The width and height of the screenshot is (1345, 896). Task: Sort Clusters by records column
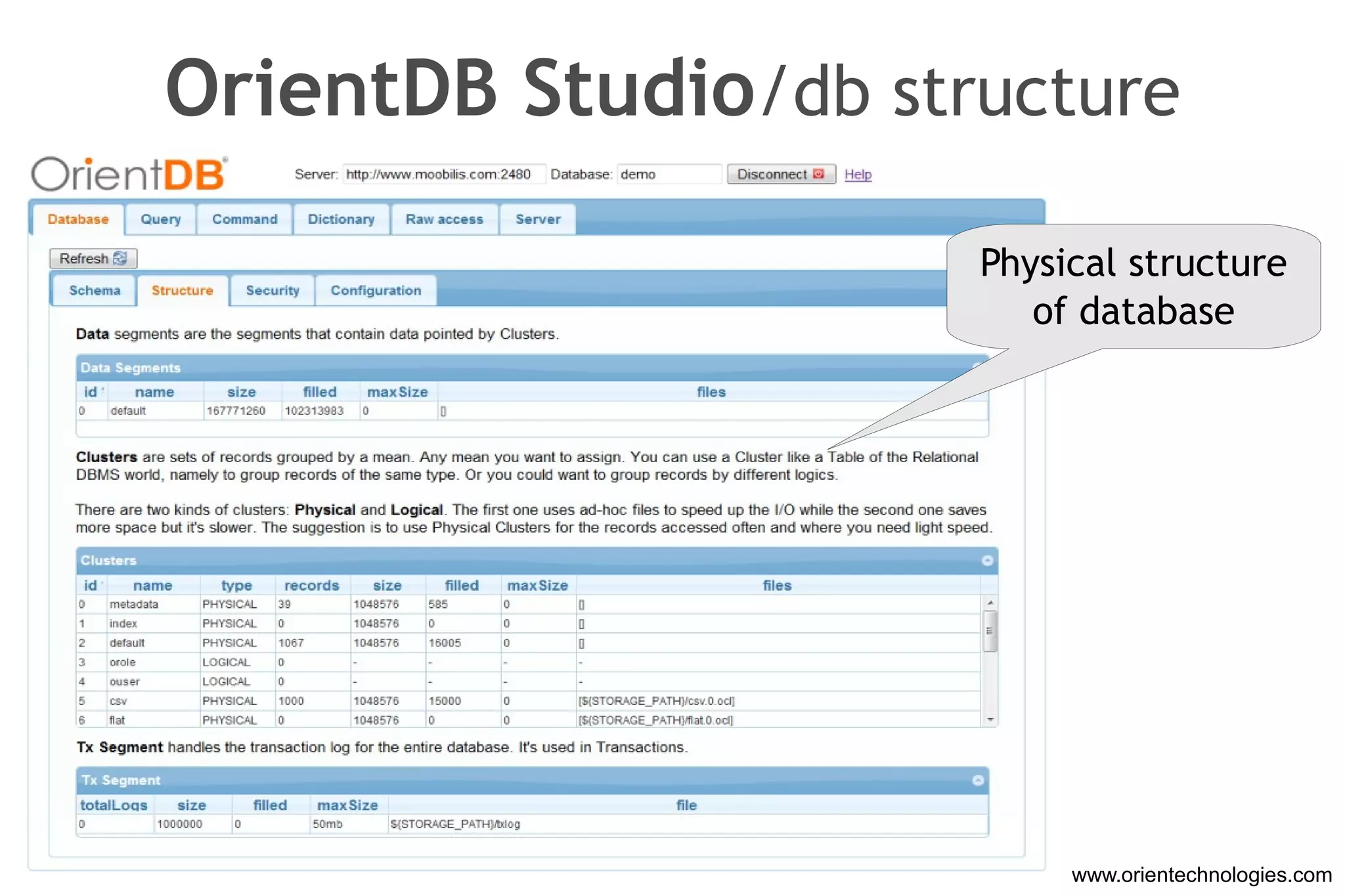click(312, 586)
